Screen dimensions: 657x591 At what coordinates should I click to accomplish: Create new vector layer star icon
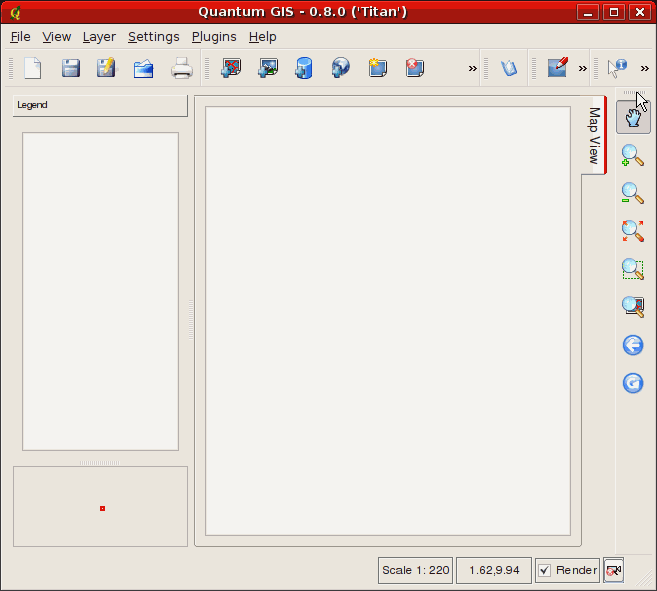[378, 68]
